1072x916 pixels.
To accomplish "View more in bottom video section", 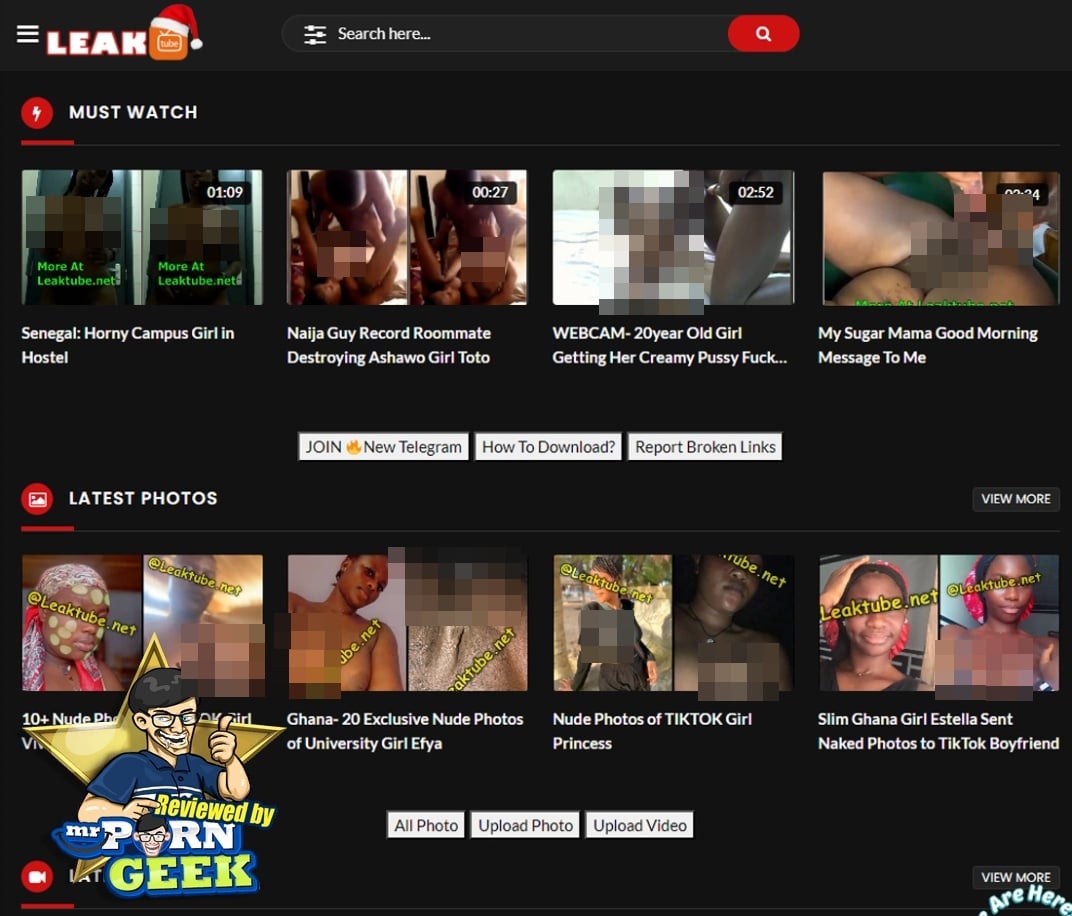I will coord(1016,877).
